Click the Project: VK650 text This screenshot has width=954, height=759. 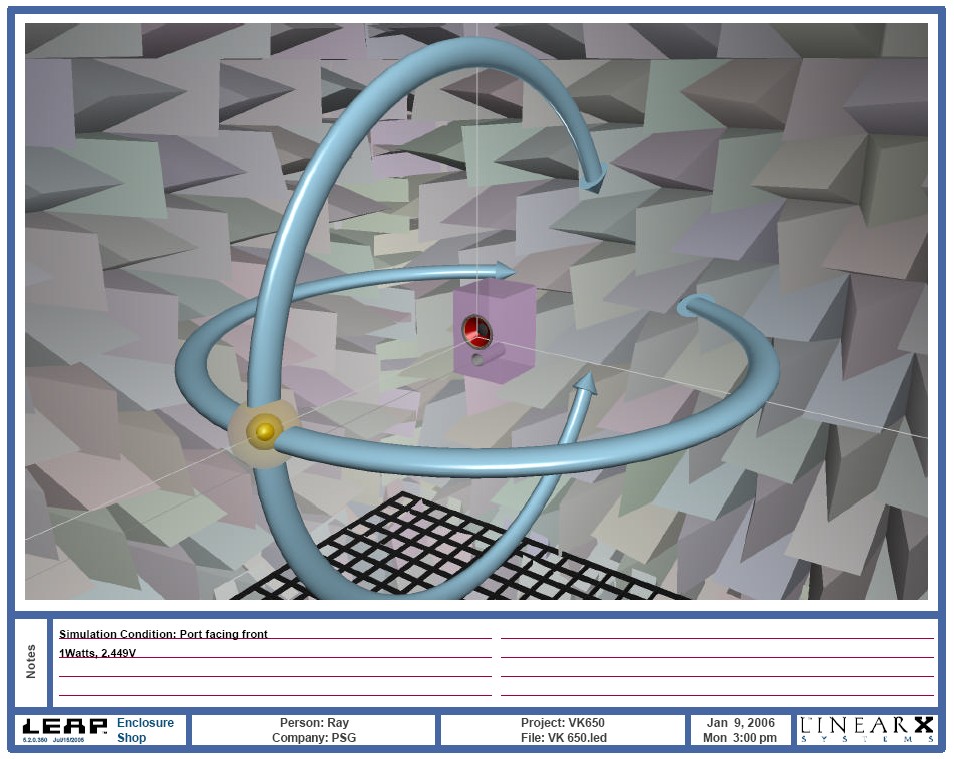[x=562, y=723]
